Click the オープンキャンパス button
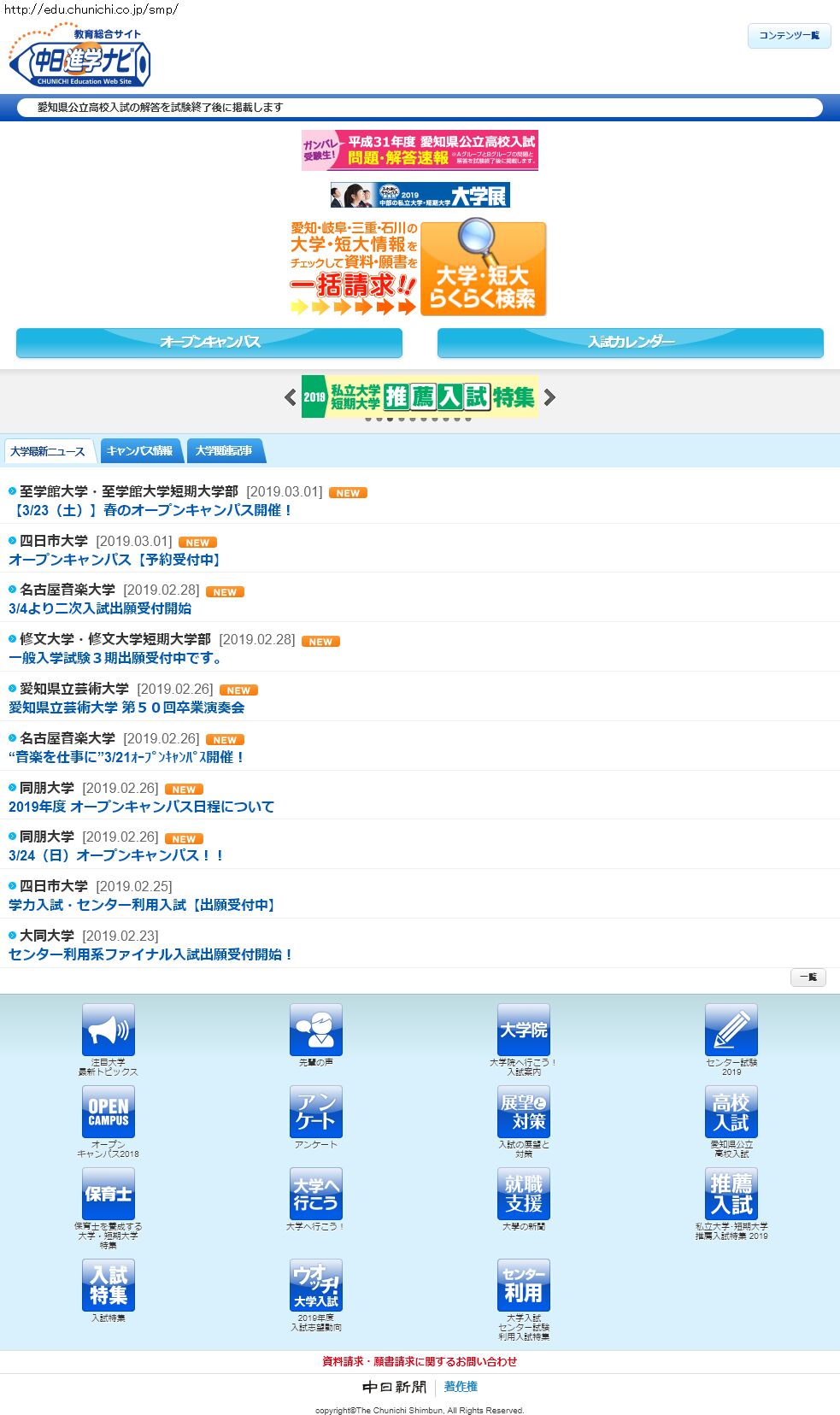The image size is (840, 1415). pyautogui.click(x=209, y=342)
